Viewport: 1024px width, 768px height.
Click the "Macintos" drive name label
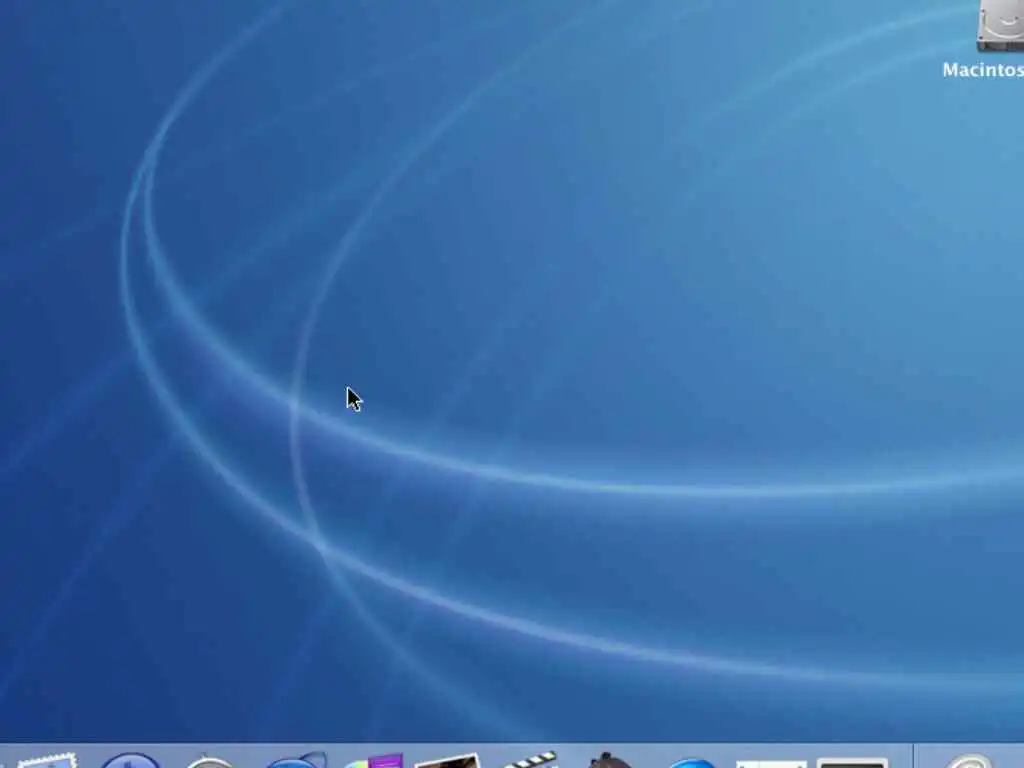coord(983,70)
